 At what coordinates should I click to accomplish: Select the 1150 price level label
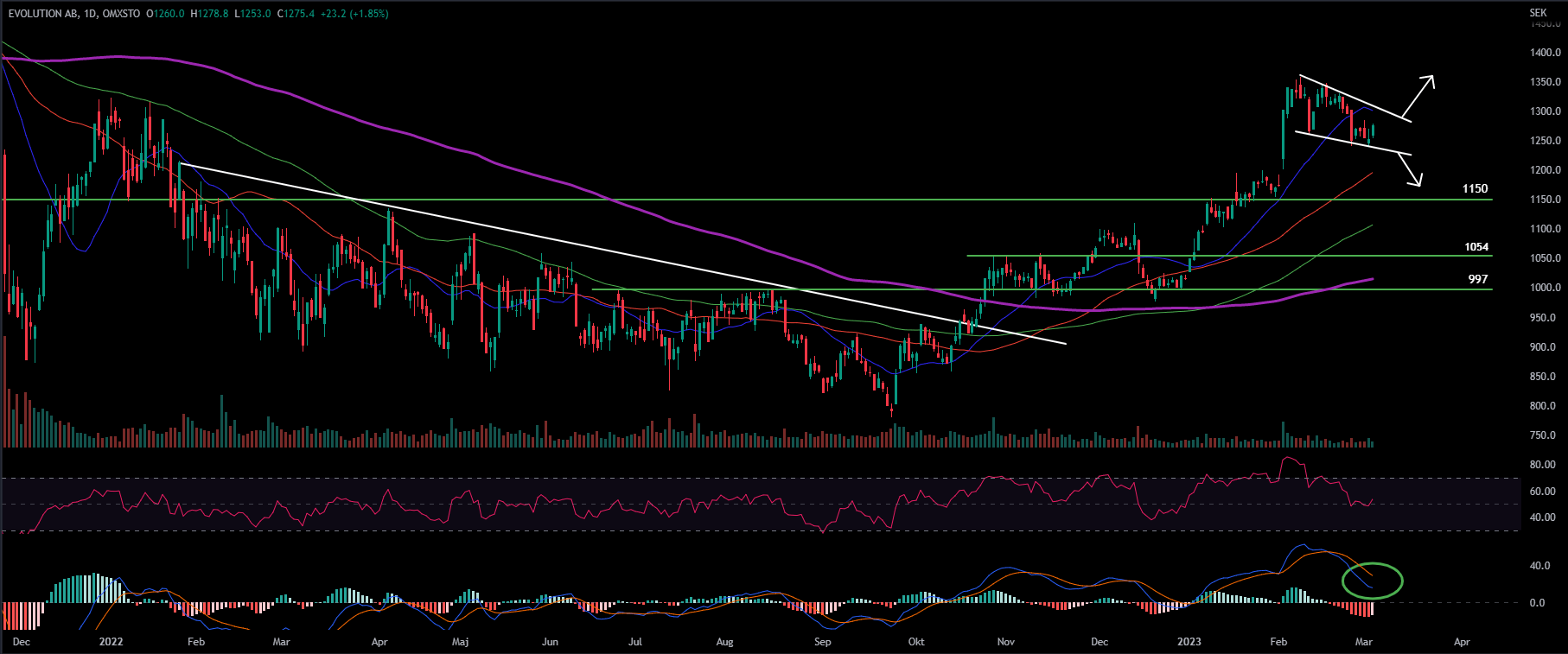pos(1475,188)
